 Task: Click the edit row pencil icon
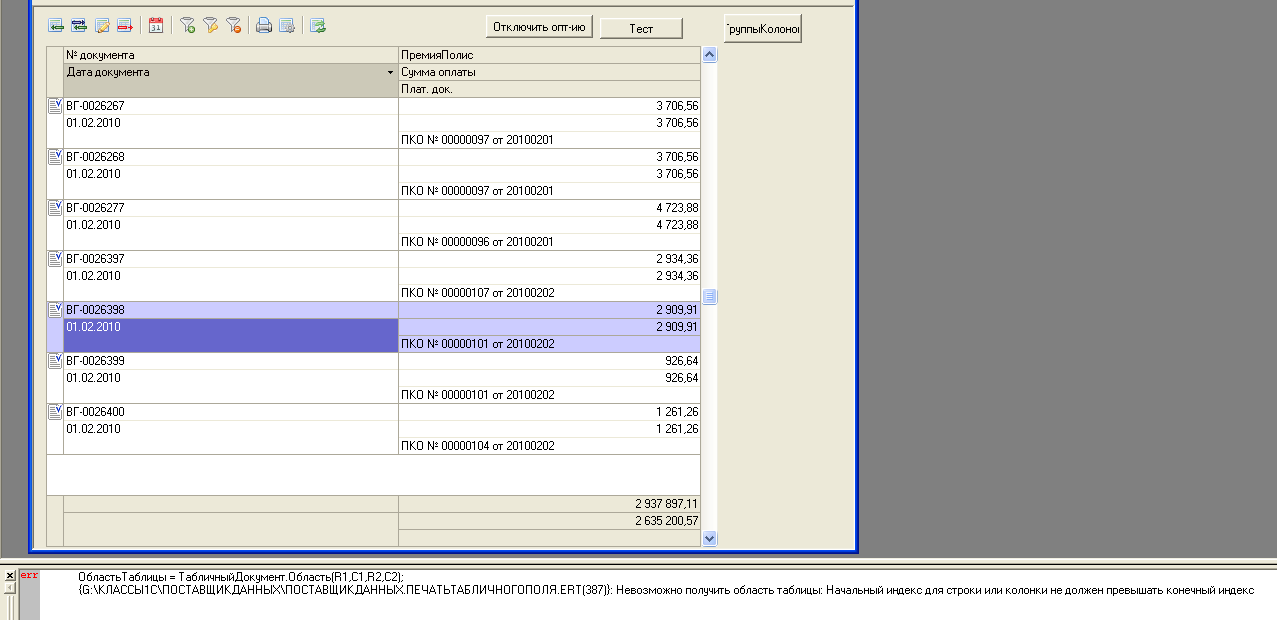click(x=102, y=26)
